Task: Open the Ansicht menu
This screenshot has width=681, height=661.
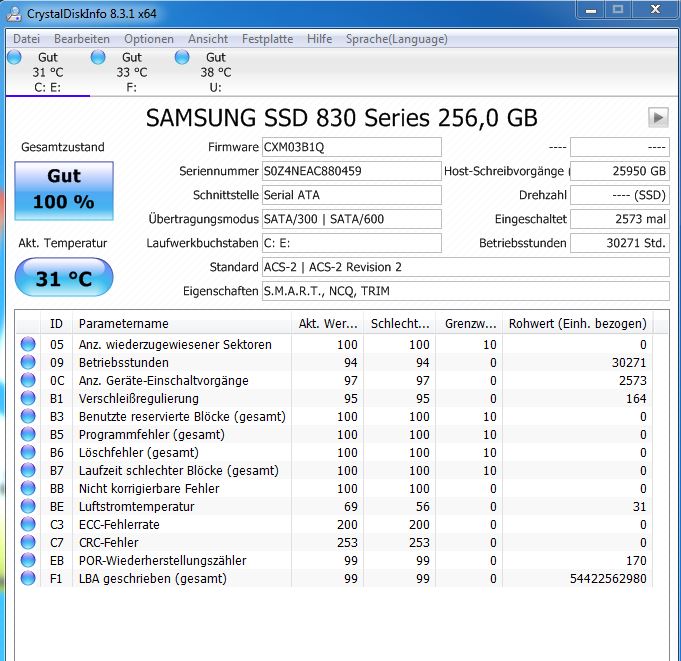Action: (208, 39)
